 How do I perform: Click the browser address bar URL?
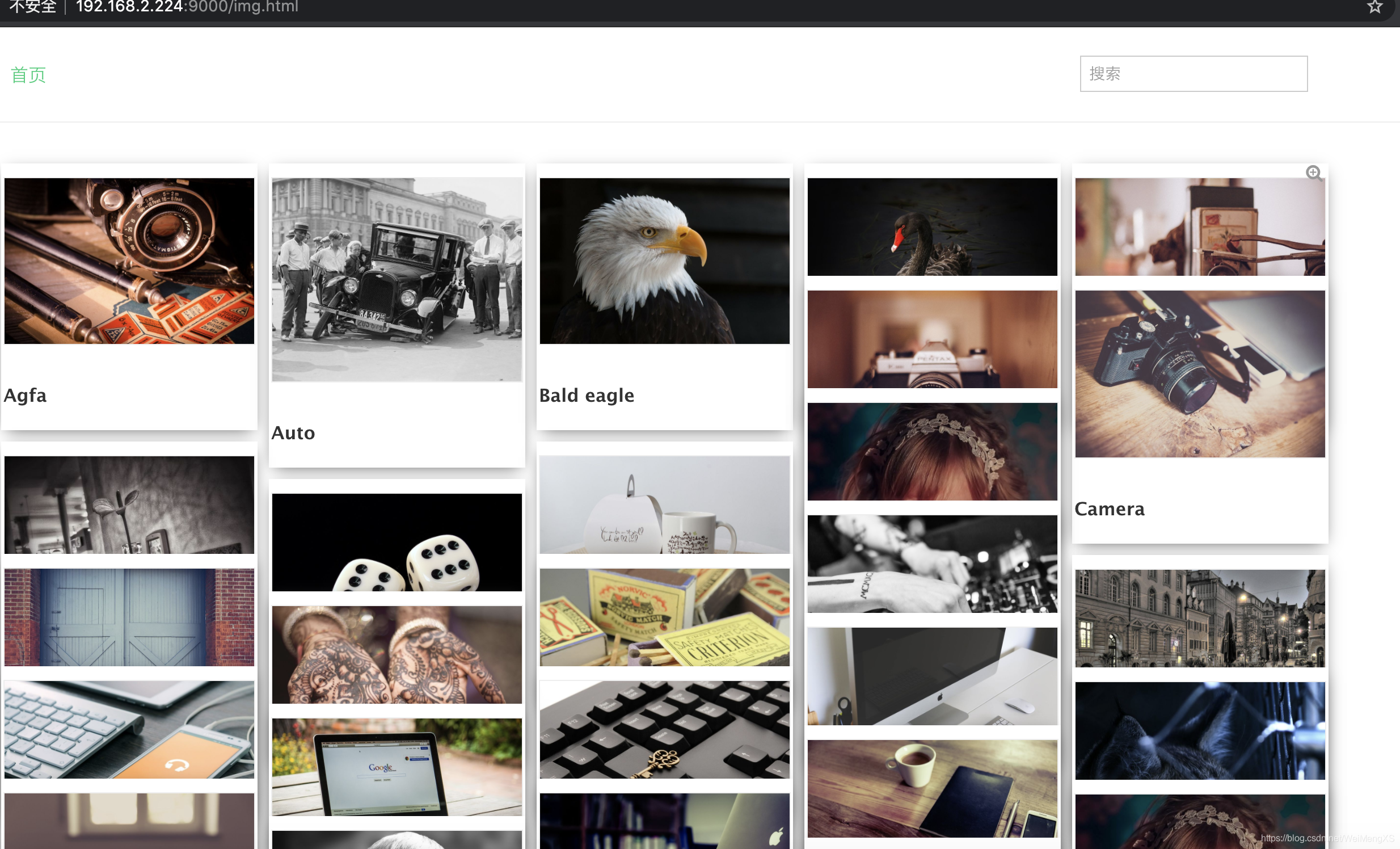pyautogui.click(x=187, y=7)
